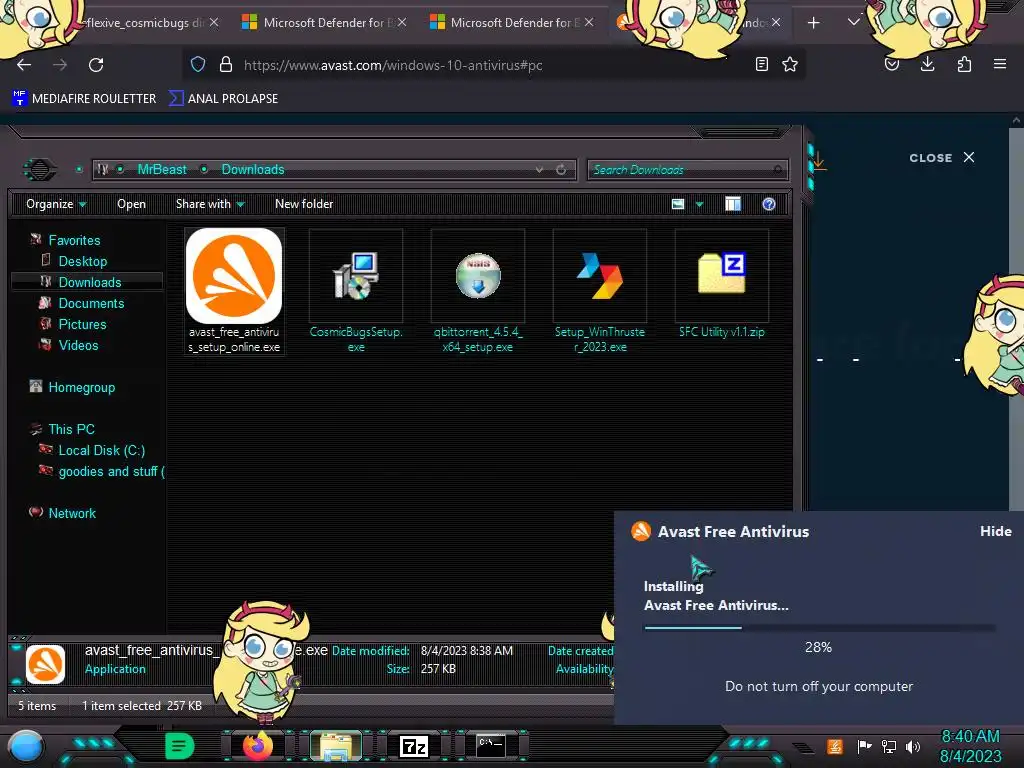Open the tracking protection shield icon
Image resolution: width=1024 pixels, height=768 pixels.
click(x=198, y=64)
